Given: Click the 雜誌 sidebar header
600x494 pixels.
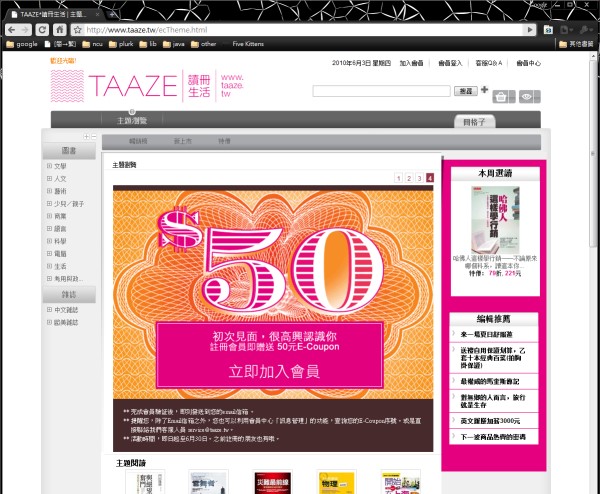Looking at the screenshot, I should pos(69,295).
